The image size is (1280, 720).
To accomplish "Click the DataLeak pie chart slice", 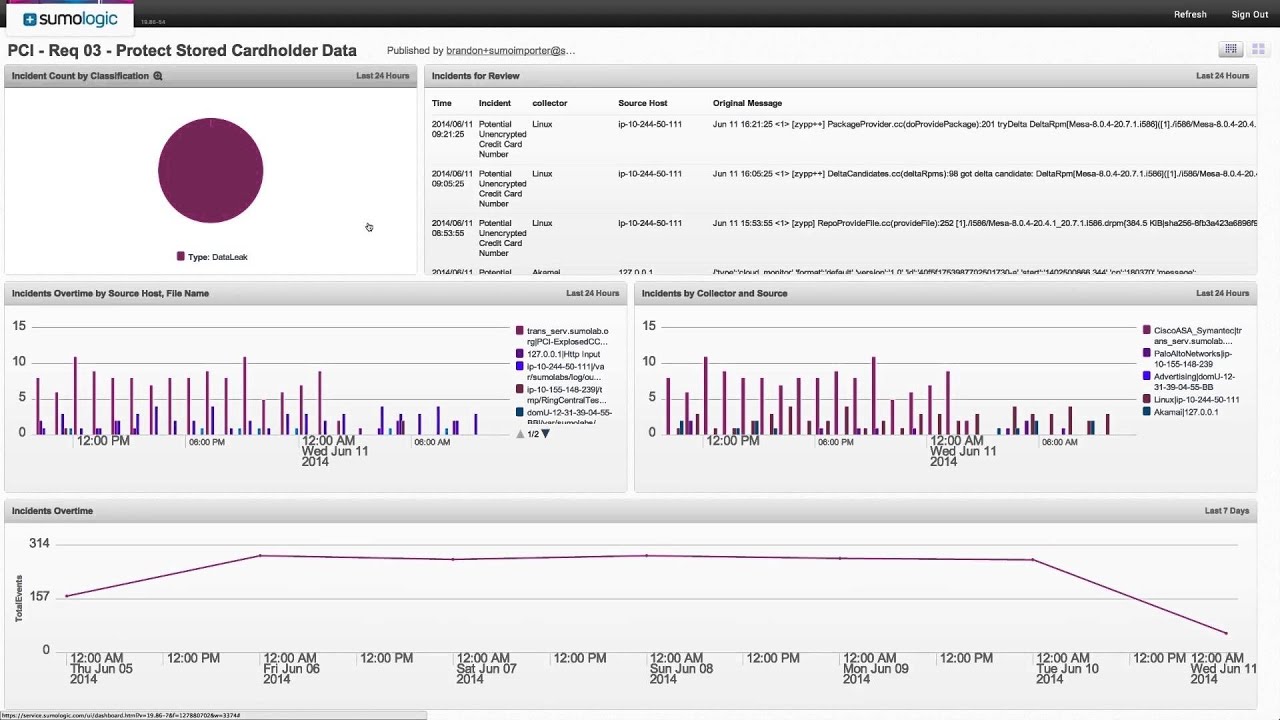I will [x=210, y=170].
